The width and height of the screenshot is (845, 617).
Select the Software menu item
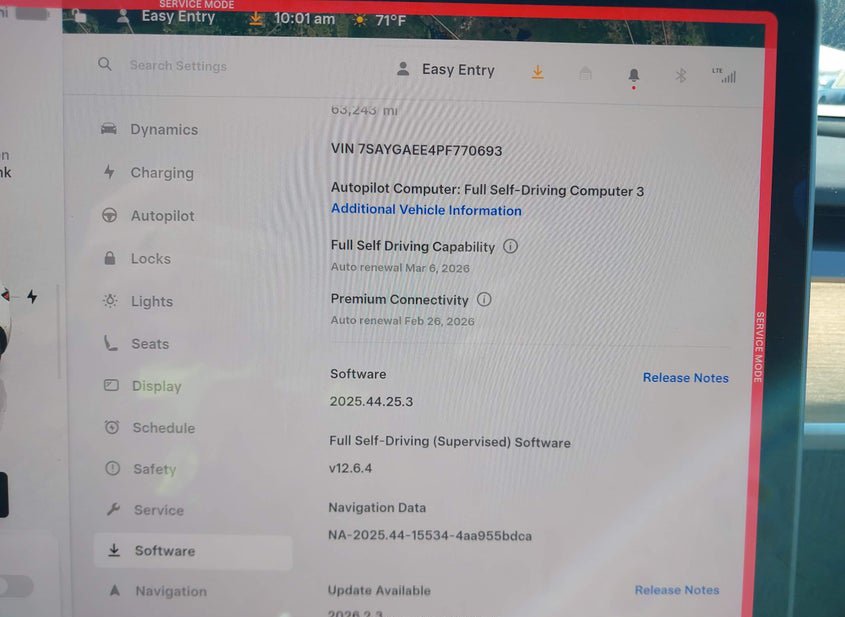click(x=193, y=551)
